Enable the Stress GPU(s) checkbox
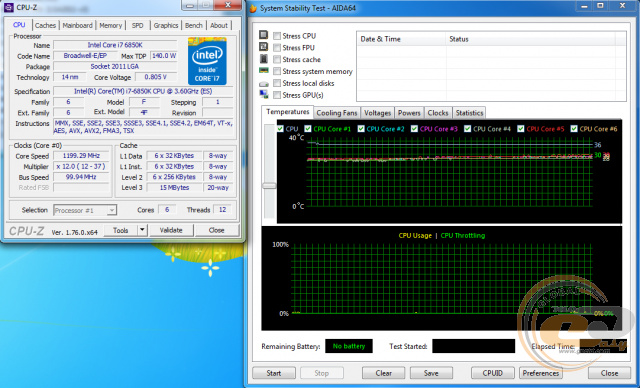640x388 pixels. [x=277, y=95]
